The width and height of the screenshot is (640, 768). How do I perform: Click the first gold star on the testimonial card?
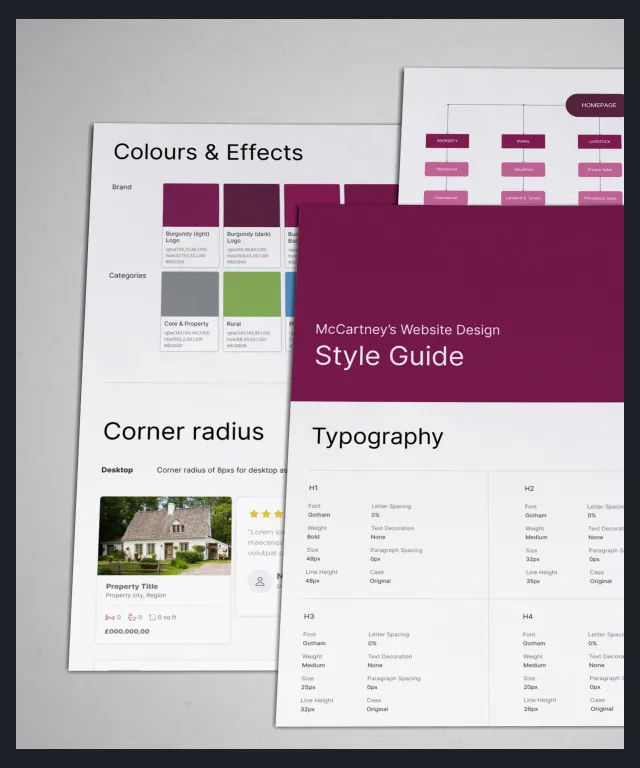tap(254, 514)
